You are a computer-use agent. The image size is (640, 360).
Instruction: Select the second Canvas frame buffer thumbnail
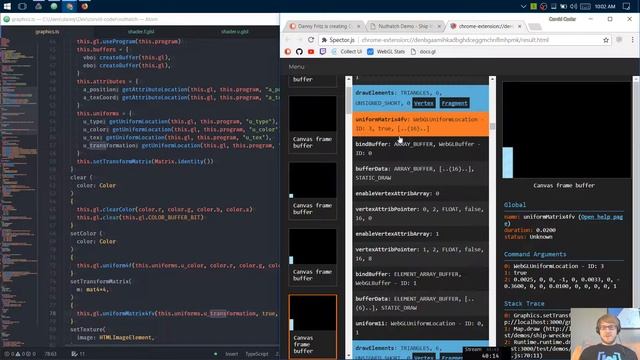tap(313, 124)
